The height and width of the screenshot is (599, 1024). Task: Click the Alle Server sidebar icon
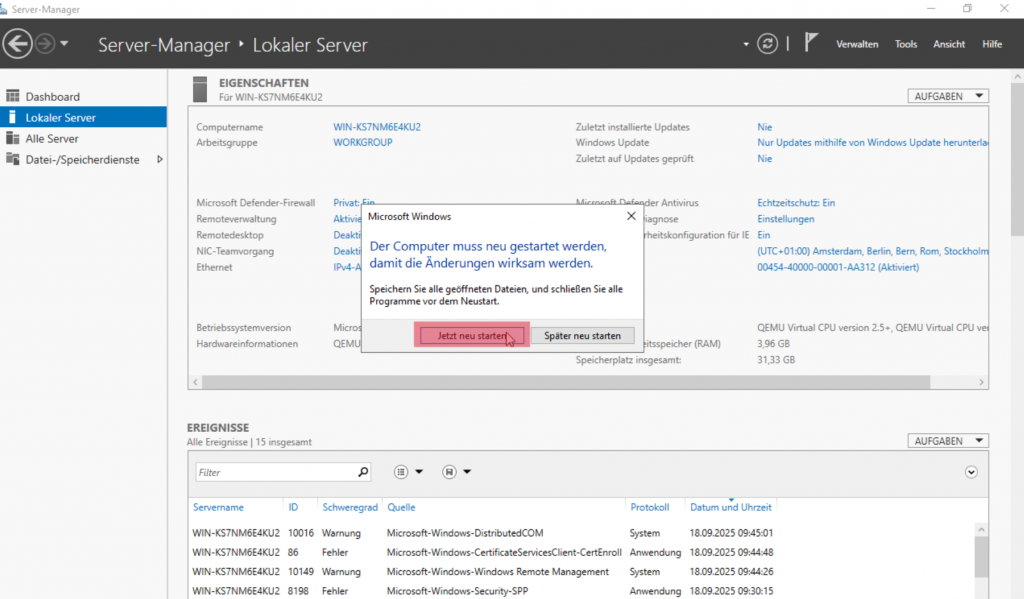[x=13, y=139]
